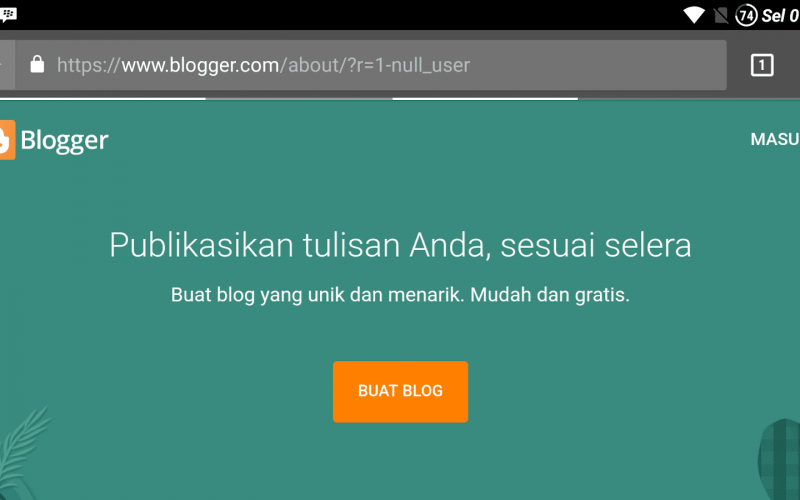Click the www.blogger.com domain in the URL
This screenshot has width=800, height=500.
pos(200,65)
